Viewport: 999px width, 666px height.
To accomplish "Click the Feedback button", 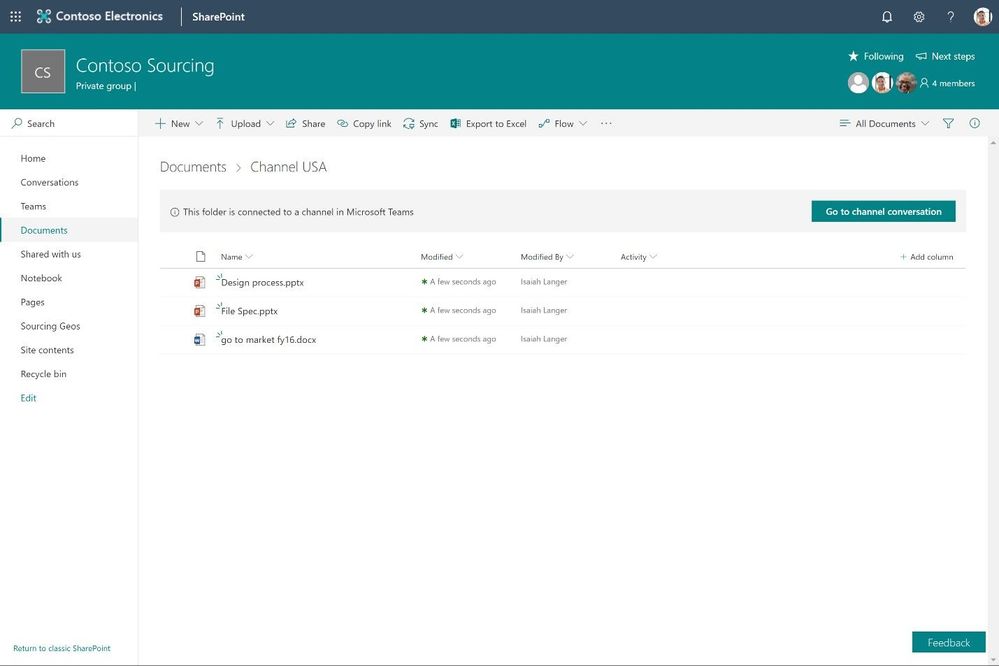I will click(x=949, y=642).
